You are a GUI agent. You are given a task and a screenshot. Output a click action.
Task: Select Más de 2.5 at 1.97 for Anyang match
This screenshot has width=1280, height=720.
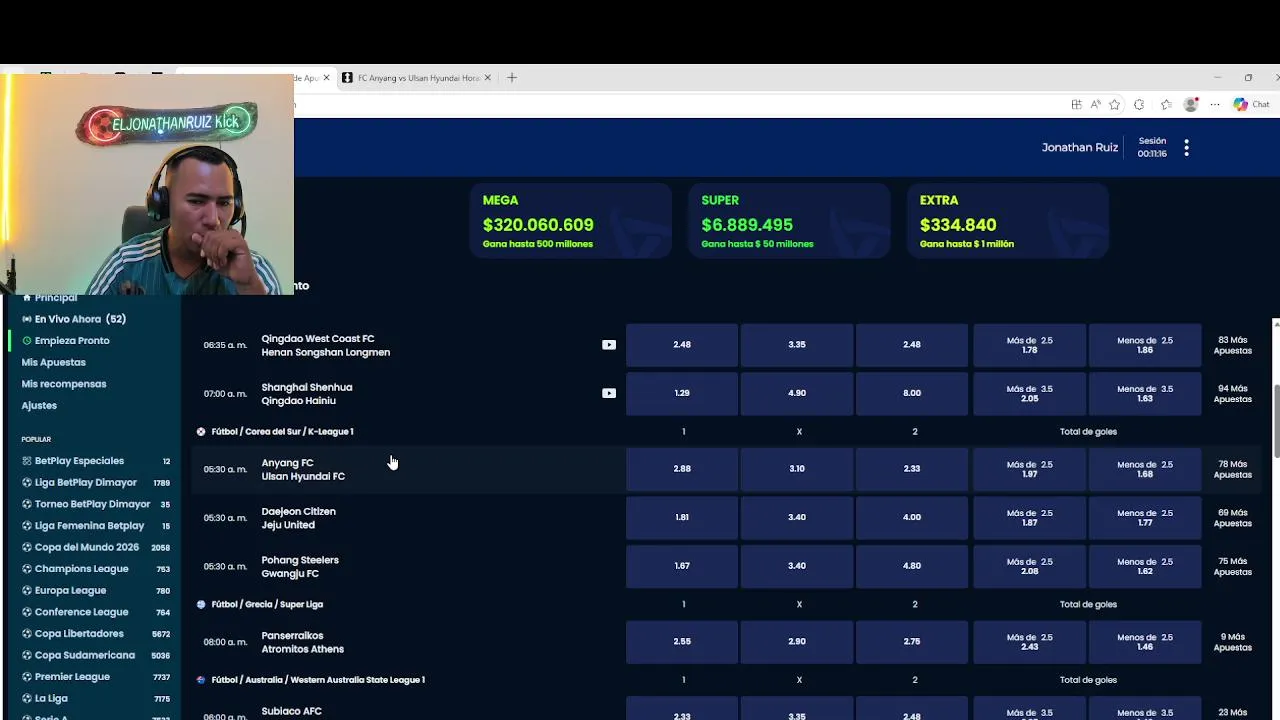pos(1030,469)
